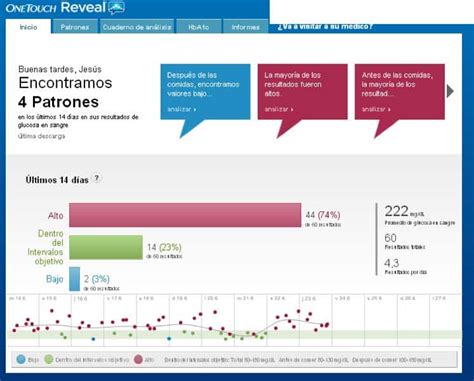The image size is (474, 381).
Task: Click the green 'Dentro del Intervalos objetivo' bar
Action: (x=106, y=247)
